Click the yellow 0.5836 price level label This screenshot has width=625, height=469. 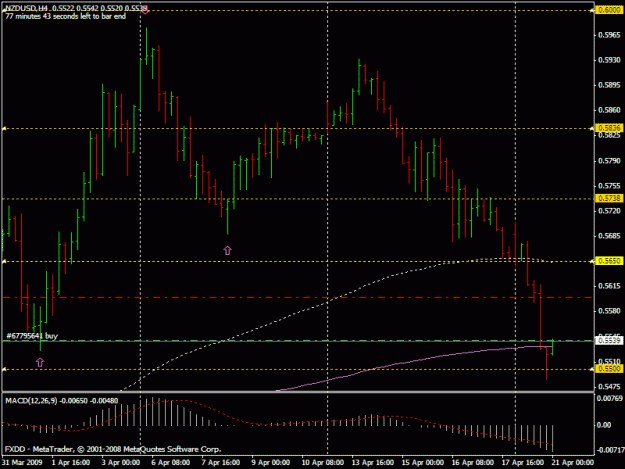pos(609,128)
